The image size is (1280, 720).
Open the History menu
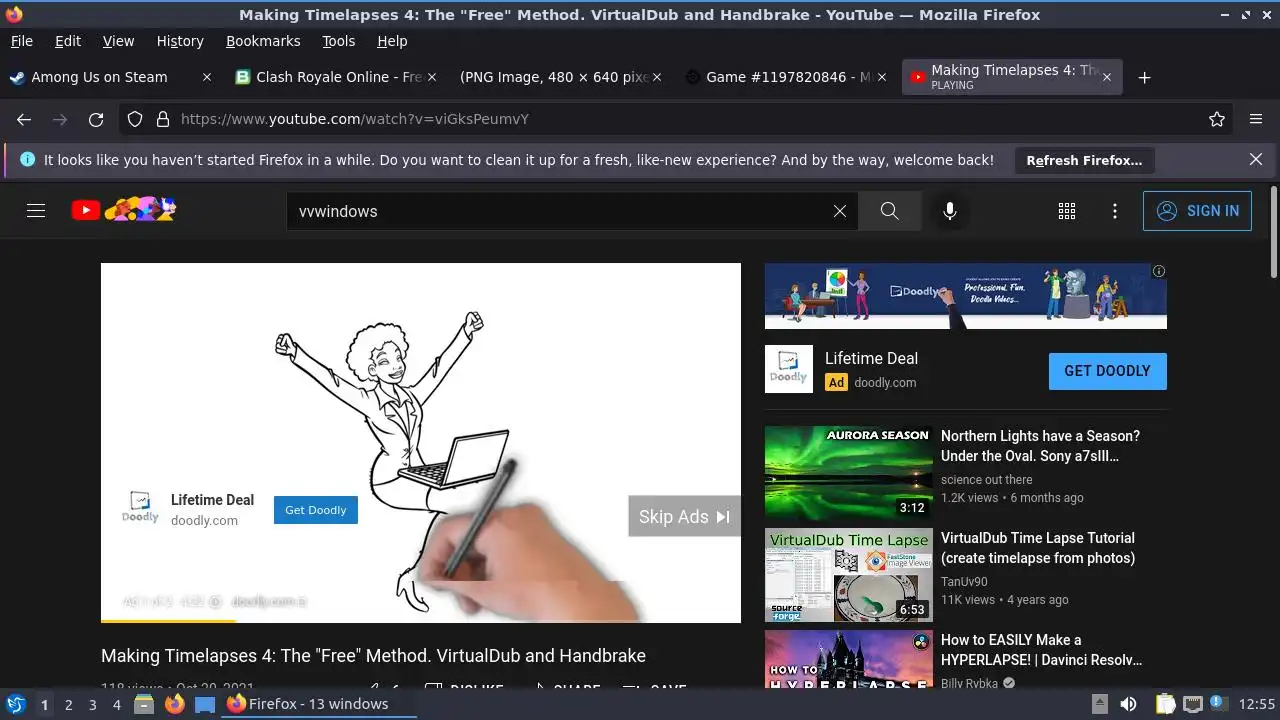tap(180, 41)
